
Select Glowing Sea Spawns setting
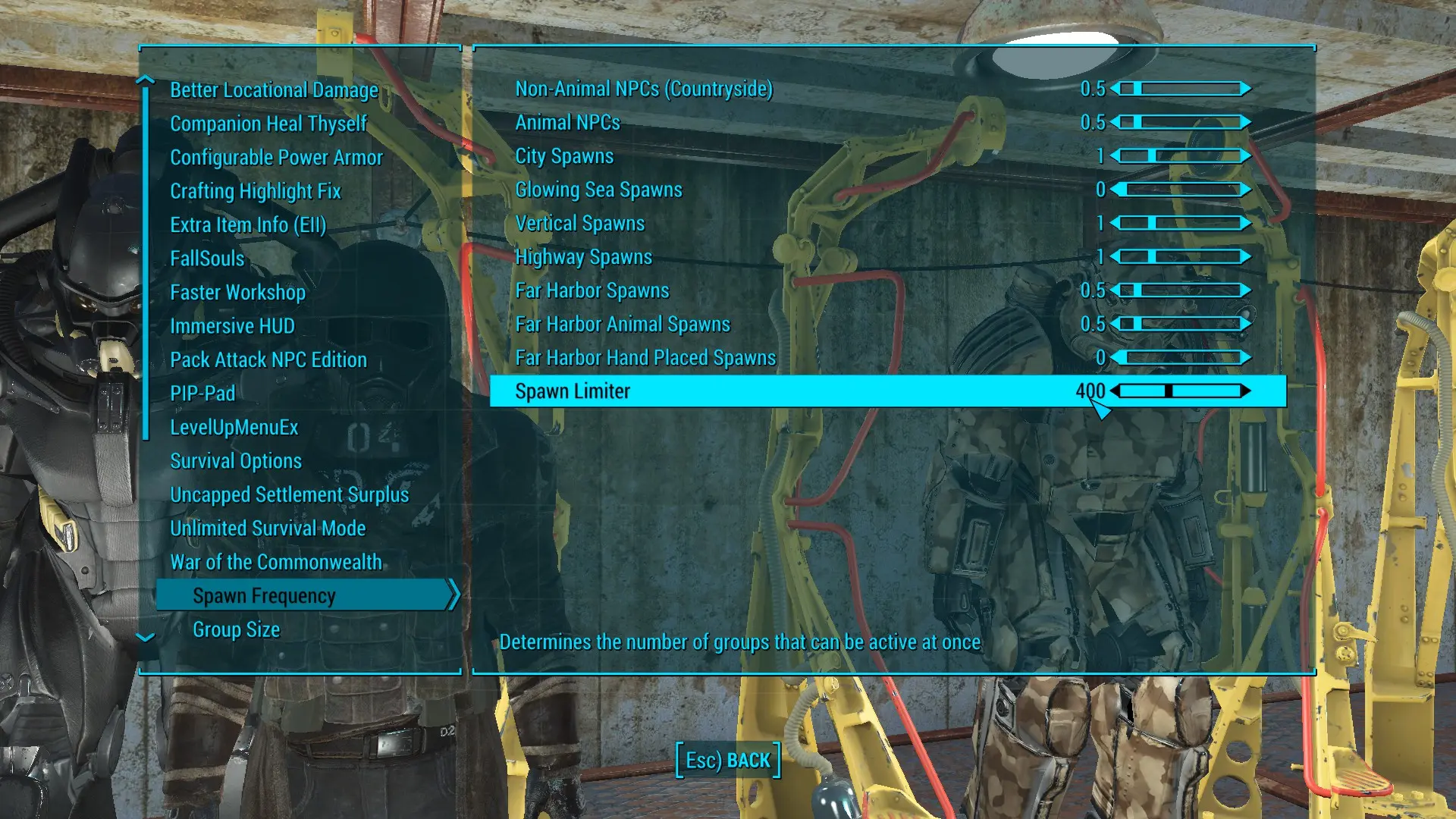[598, 189]
